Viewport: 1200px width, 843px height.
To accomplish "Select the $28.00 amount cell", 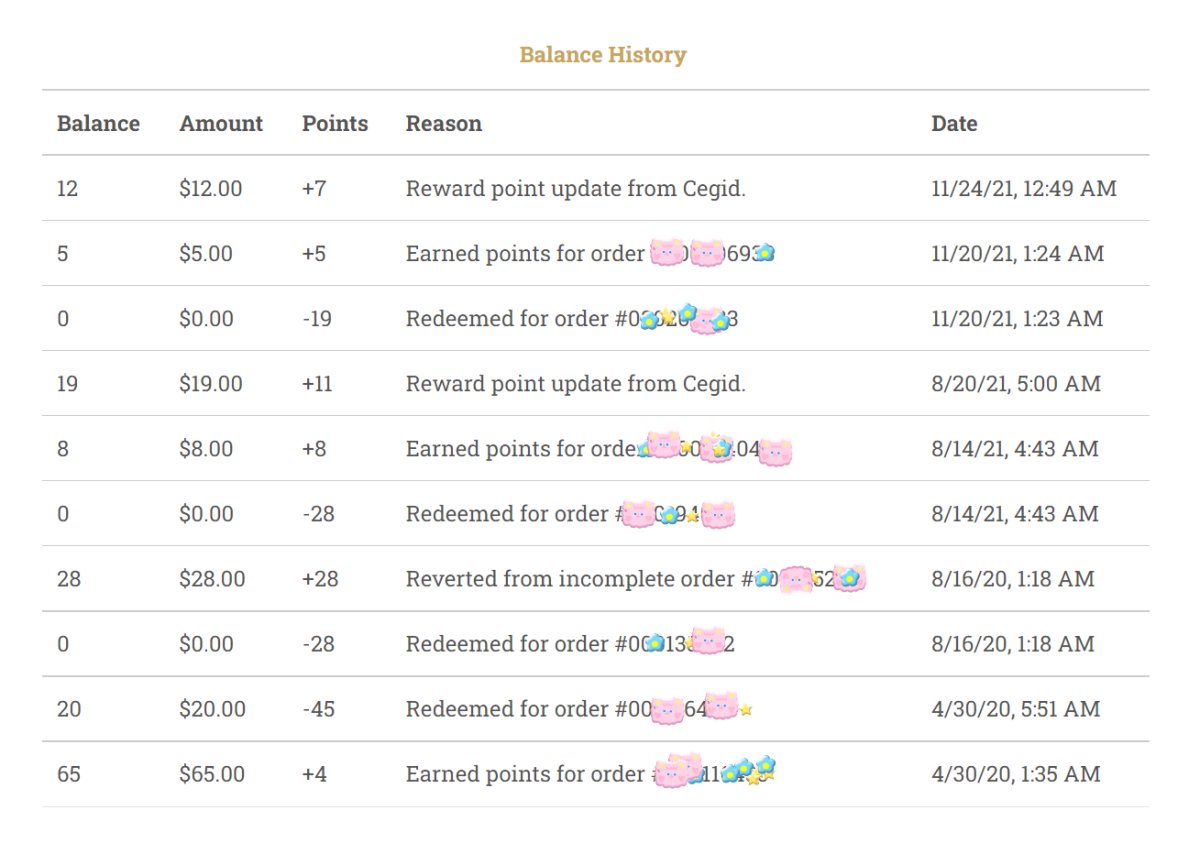I will [x=212, y=579].
